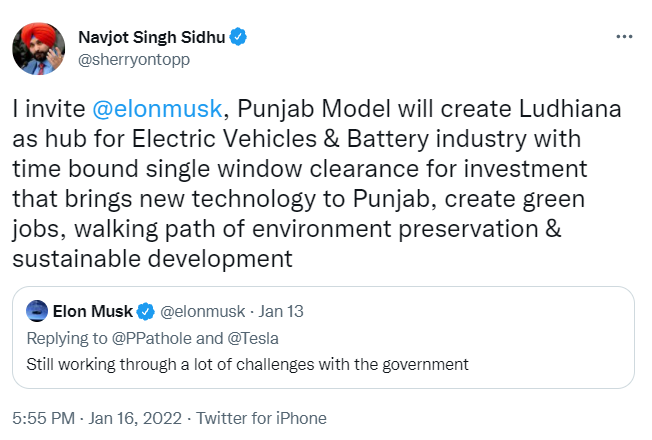The image size is (652, 440).
Task: Click Navjot Singh Sidhu's profile picture
Action: coord(39,47)
